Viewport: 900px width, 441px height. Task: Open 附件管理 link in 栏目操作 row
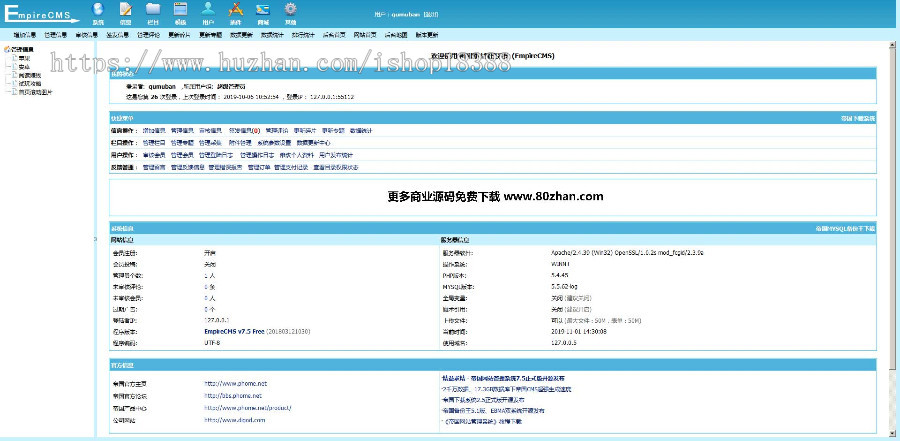[240, 142]
